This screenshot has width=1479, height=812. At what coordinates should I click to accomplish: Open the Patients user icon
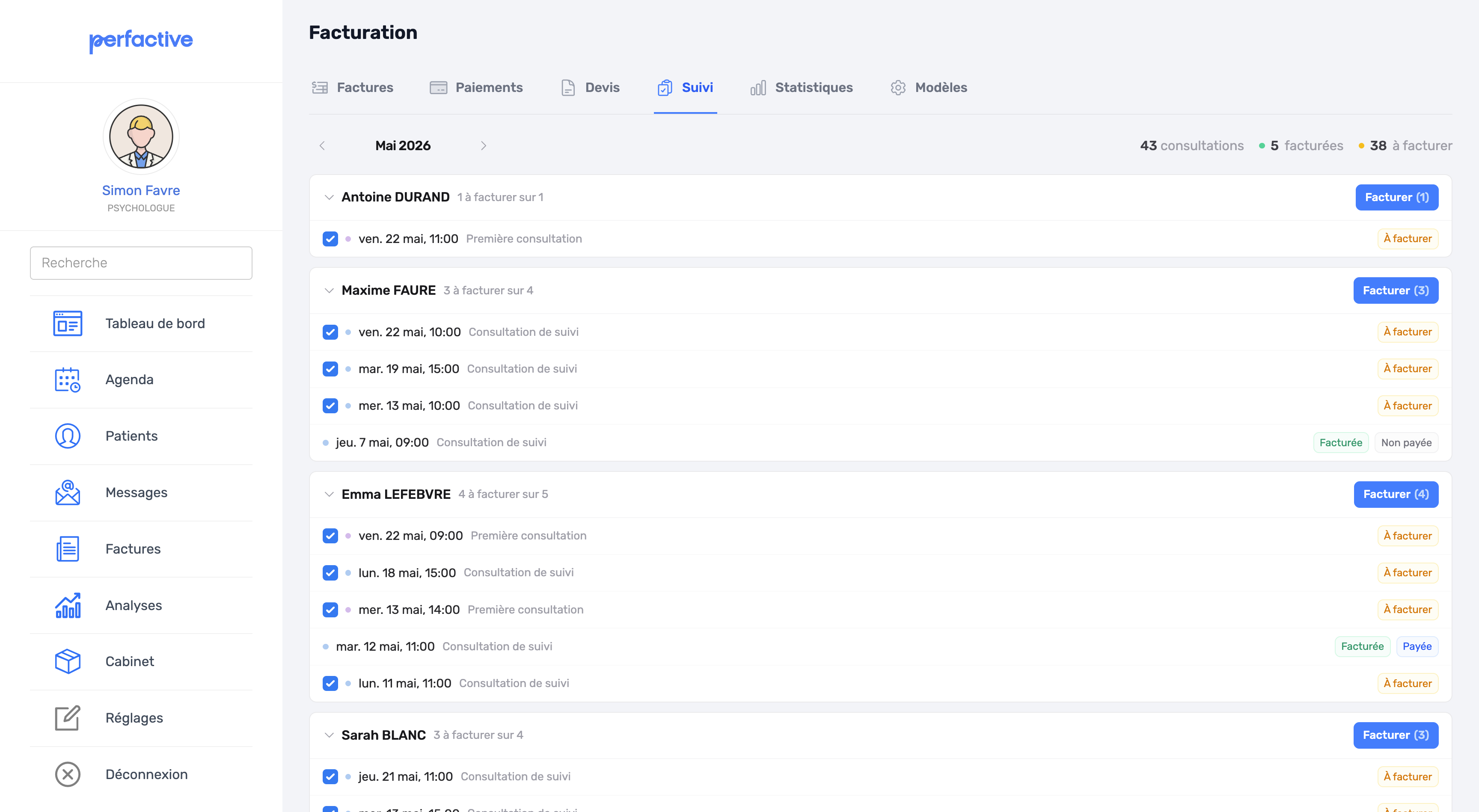click(x=68, y=436)
